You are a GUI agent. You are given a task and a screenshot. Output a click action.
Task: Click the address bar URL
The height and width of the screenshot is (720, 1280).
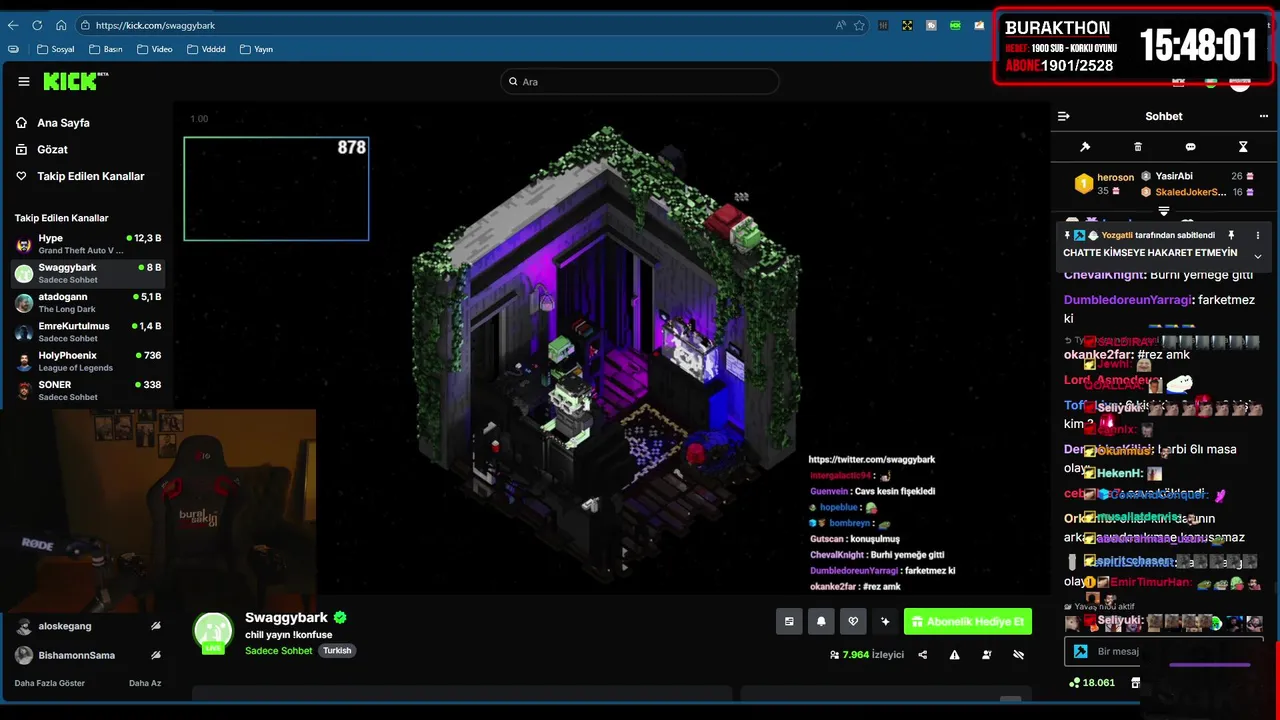click(155, 25)
